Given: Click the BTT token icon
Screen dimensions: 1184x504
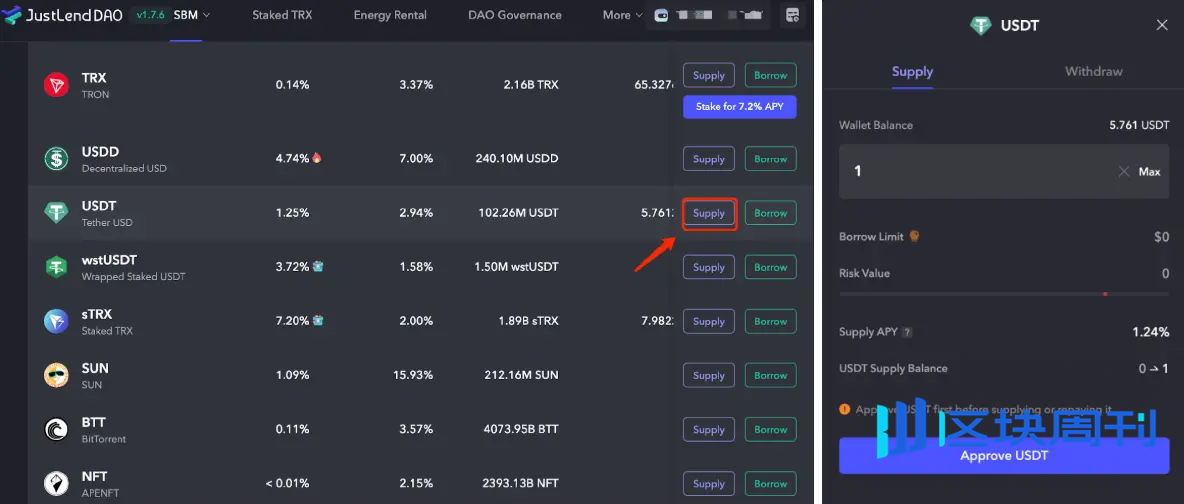Looking at the screenshot, I should pyautogui.click(x=56, y=429).
